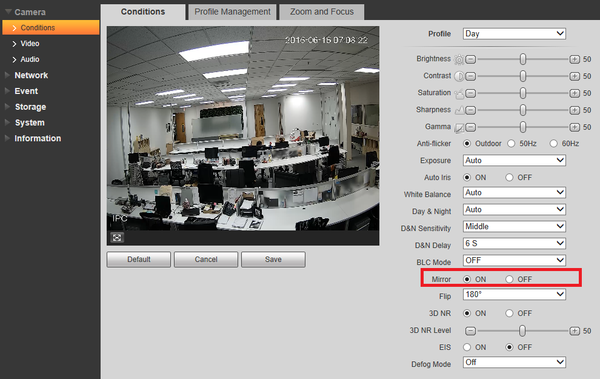This screenshot has height=379, width=600.
Task: Click the Default button
Action: (139, 260)
